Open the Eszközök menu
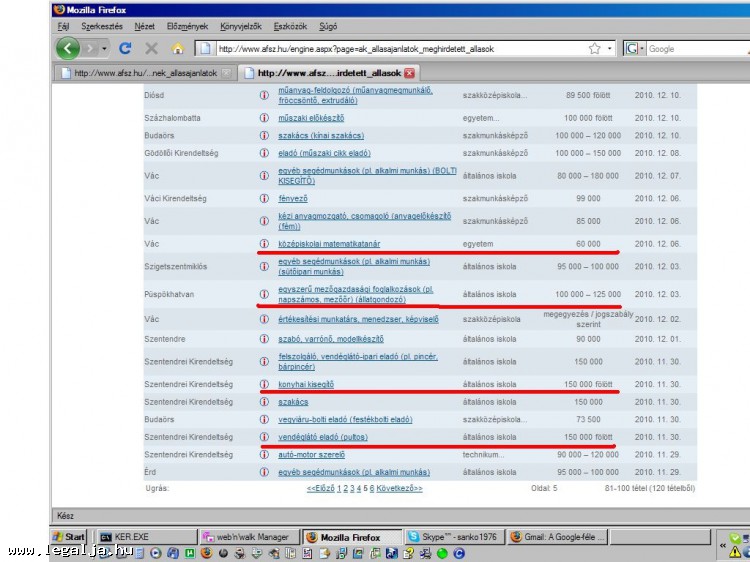Image resolution: width=750 pixels, height=562 pixels. click(289, 25)
